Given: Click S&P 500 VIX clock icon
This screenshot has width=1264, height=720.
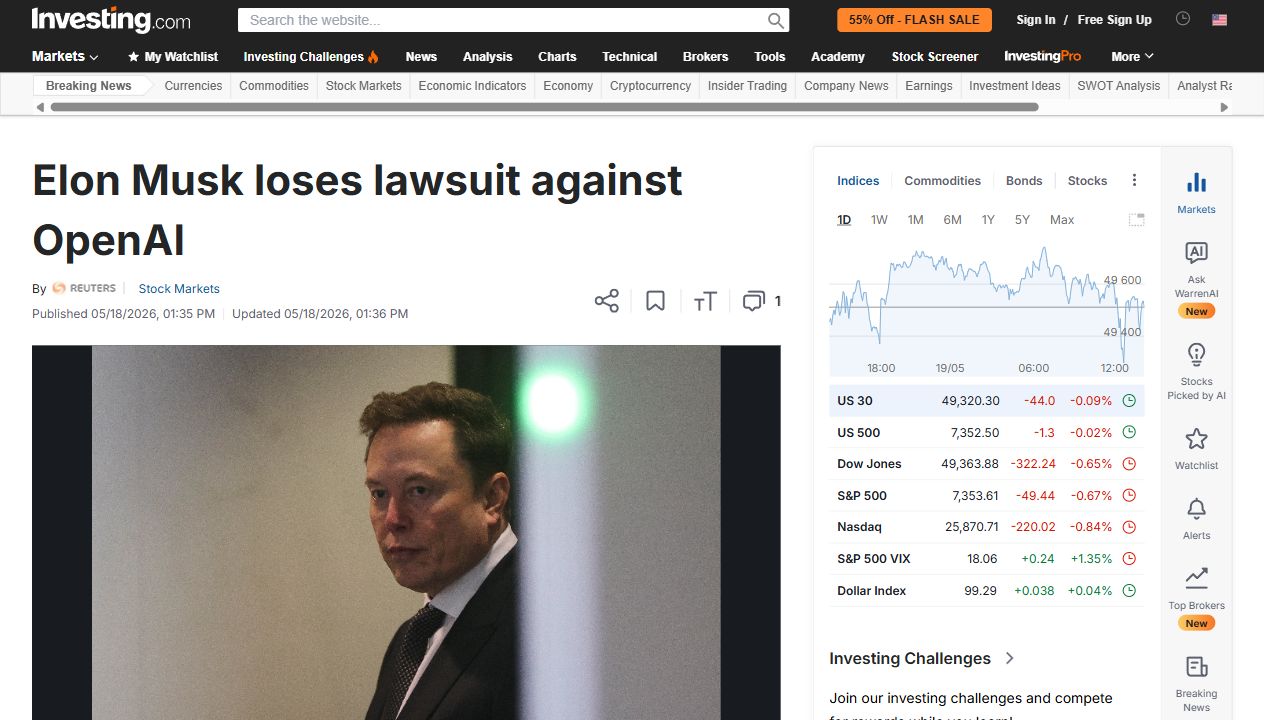Looking at the screenshot, I should coord(1129,559).
